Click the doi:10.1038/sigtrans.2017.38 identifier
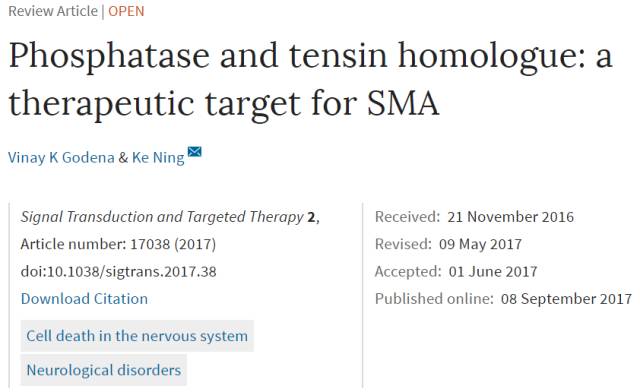This screenshot has height=392, width=640. pos(118,272)
